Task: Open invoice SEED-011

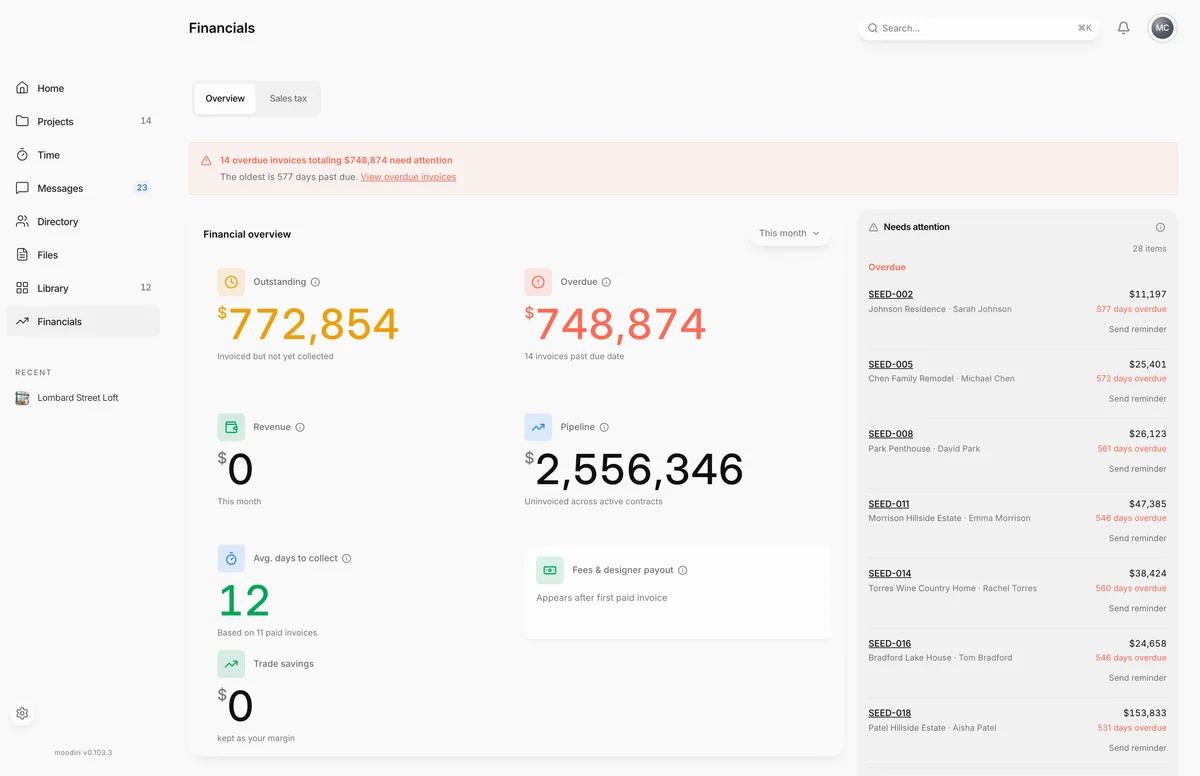Action: 889,504
